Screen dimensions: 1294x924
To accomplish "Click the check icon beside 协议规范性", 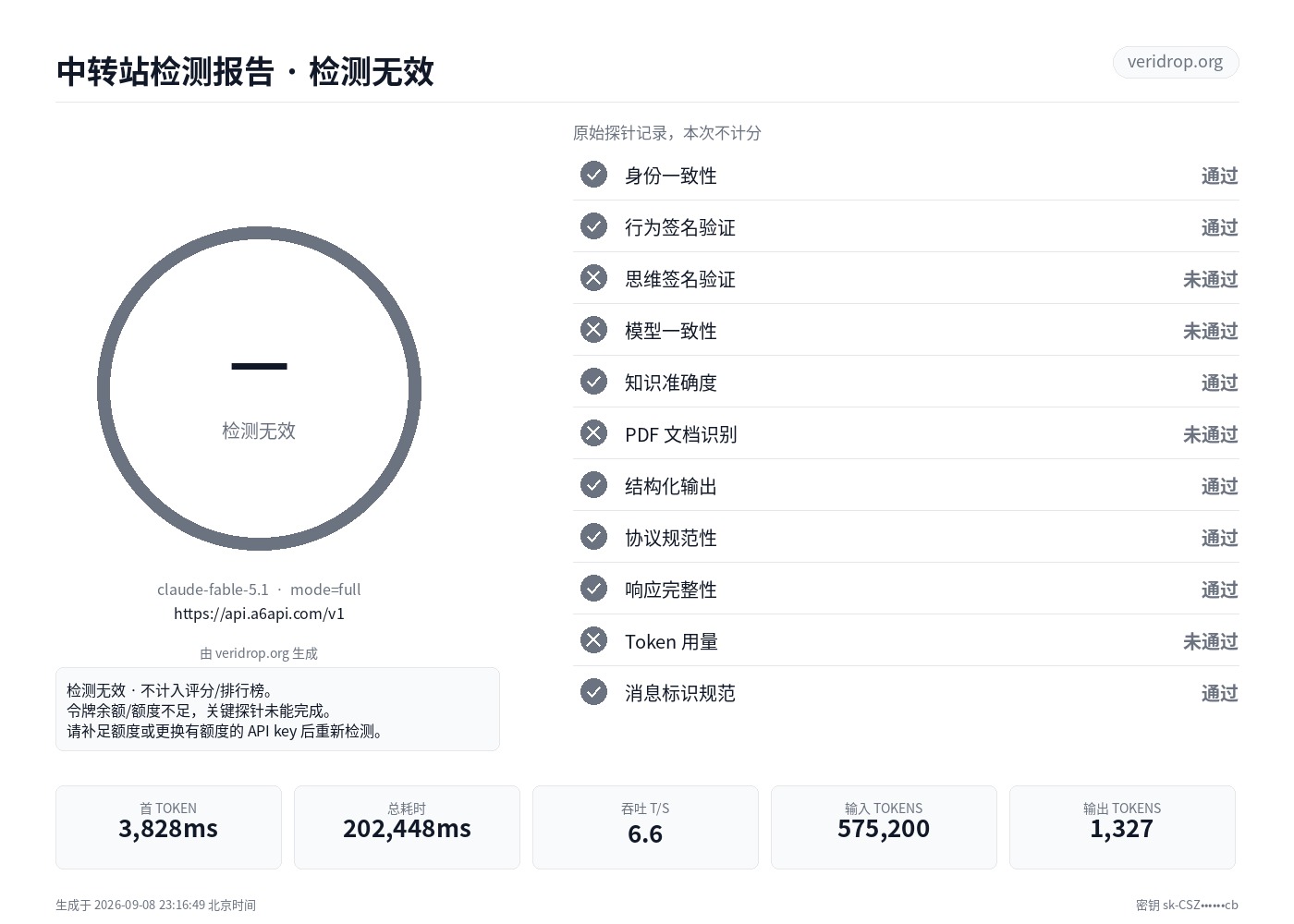I will tap(593, 537).
